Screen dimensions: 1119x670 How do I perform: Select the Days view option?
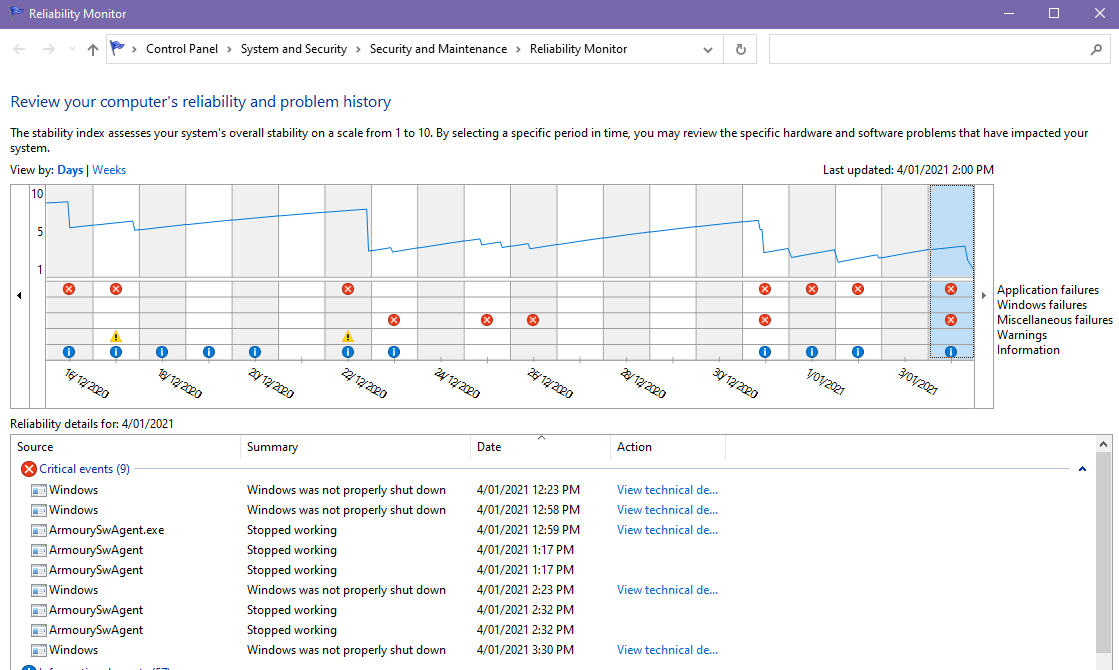(x=70, y=170)
